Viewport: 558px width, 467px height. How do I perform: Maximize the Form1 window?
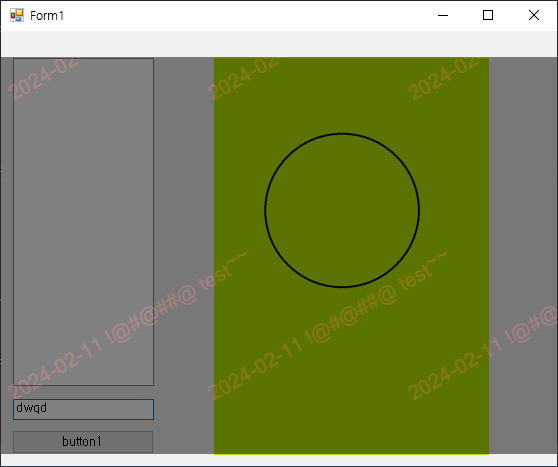pyautogui.click(x=488, y=15)
